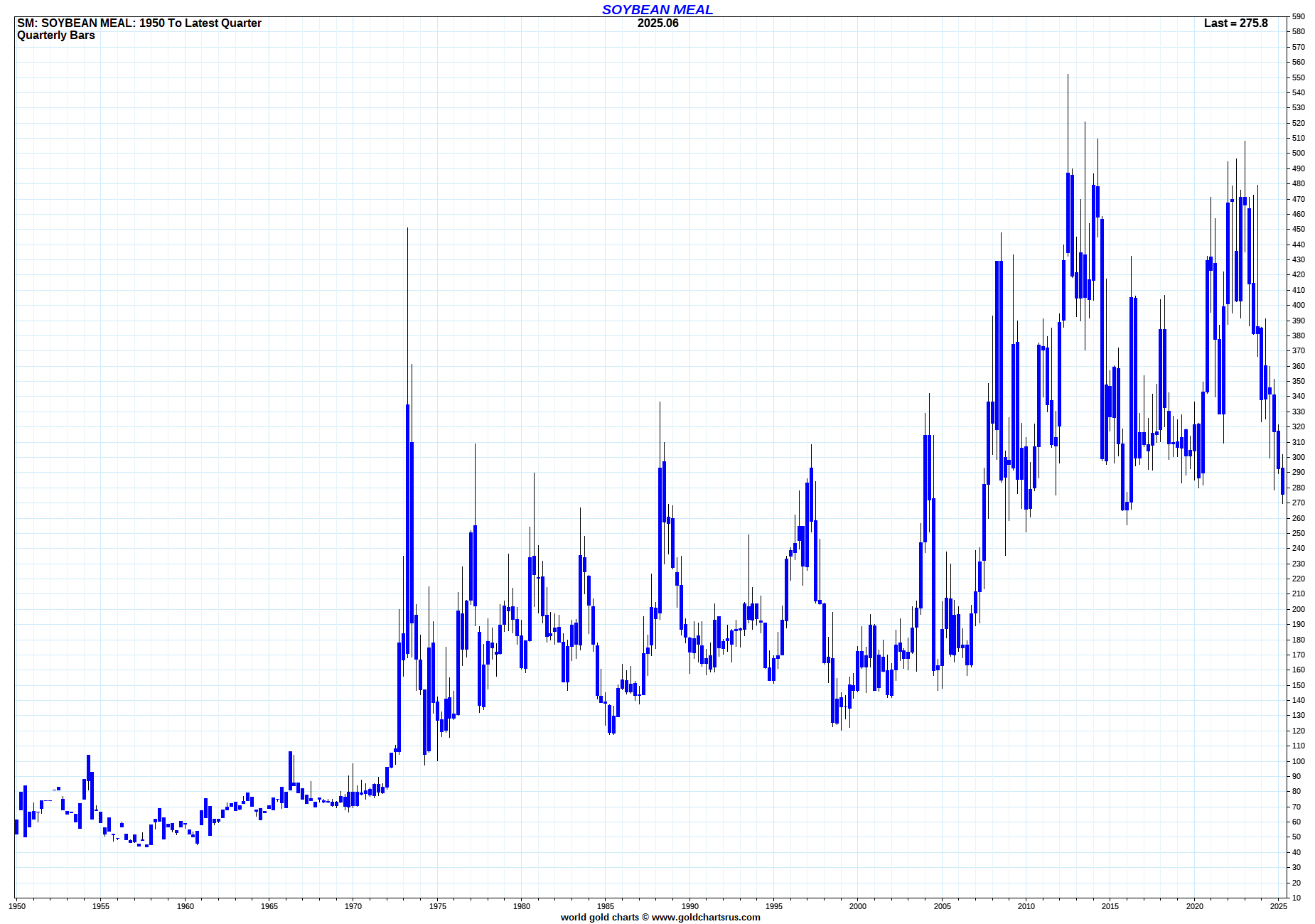Click the 'Quarterly Bars' label
1315x924 pixels.
click(x=56, y=36)
